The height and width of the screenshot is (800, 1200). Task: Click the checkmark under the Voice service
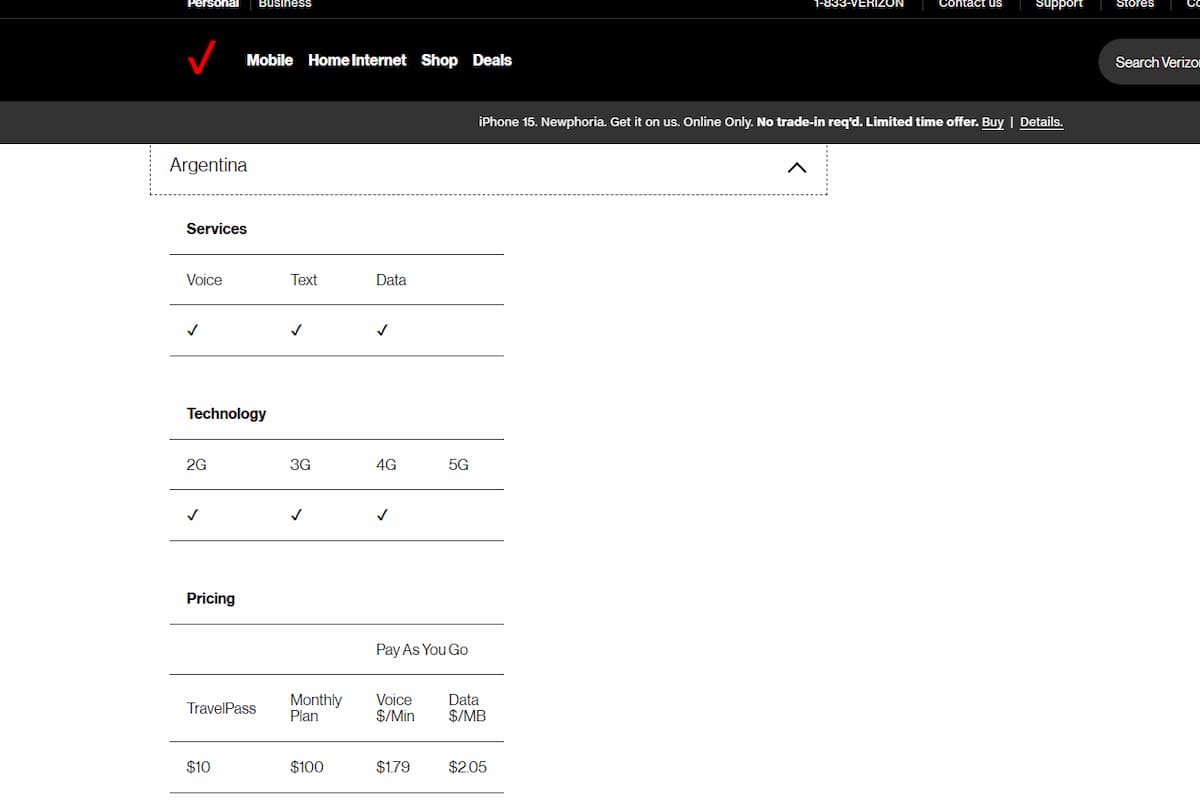[x=192, y=330]
